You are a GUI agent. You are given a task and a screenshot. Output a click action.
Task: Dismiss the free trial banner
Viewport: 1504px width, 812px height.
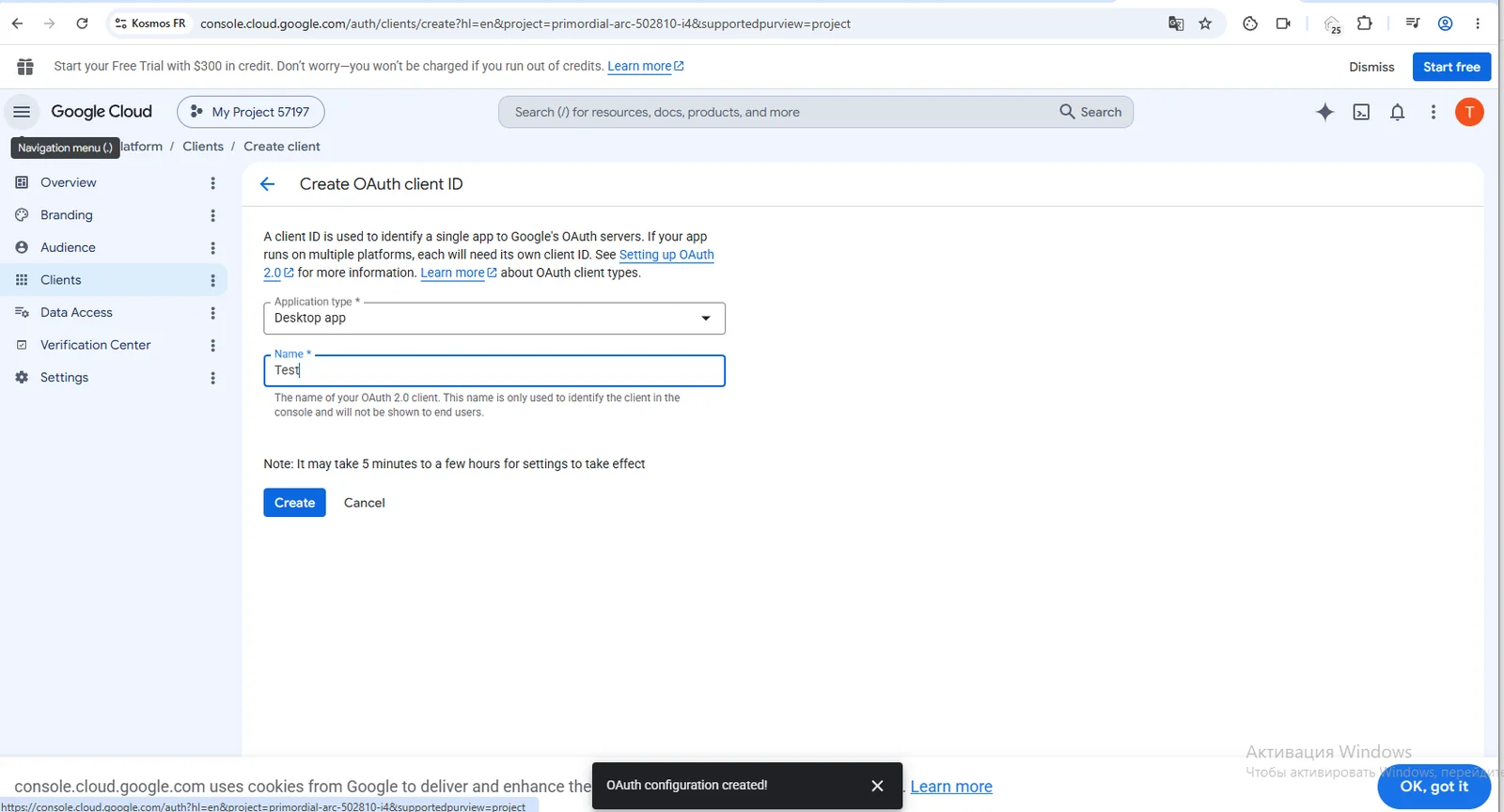(1371, 67)
